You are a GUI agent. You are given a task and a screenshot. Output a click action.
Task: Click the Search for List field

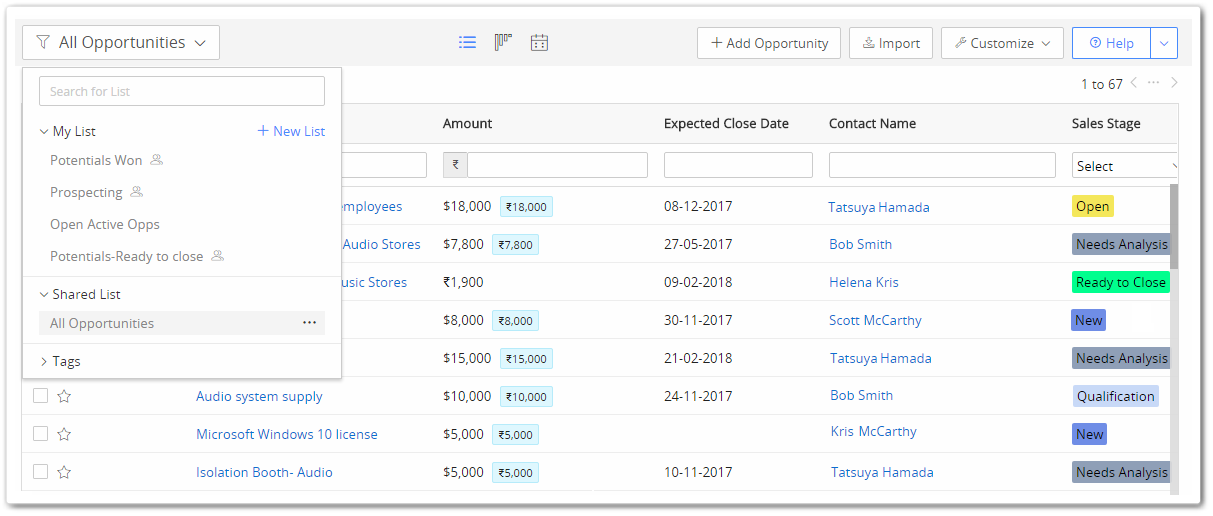(182, 91)
